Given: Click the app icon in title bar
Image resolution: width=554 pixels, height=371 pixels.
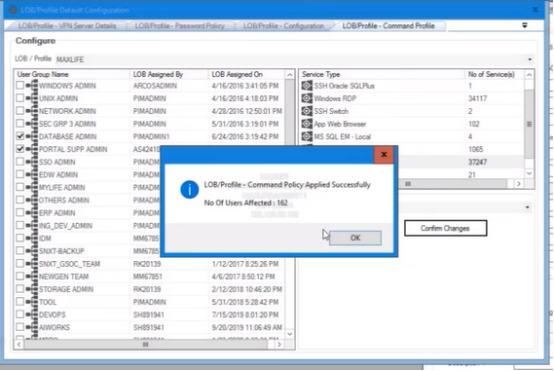Looking at the screenshot, I should point(13,10).
